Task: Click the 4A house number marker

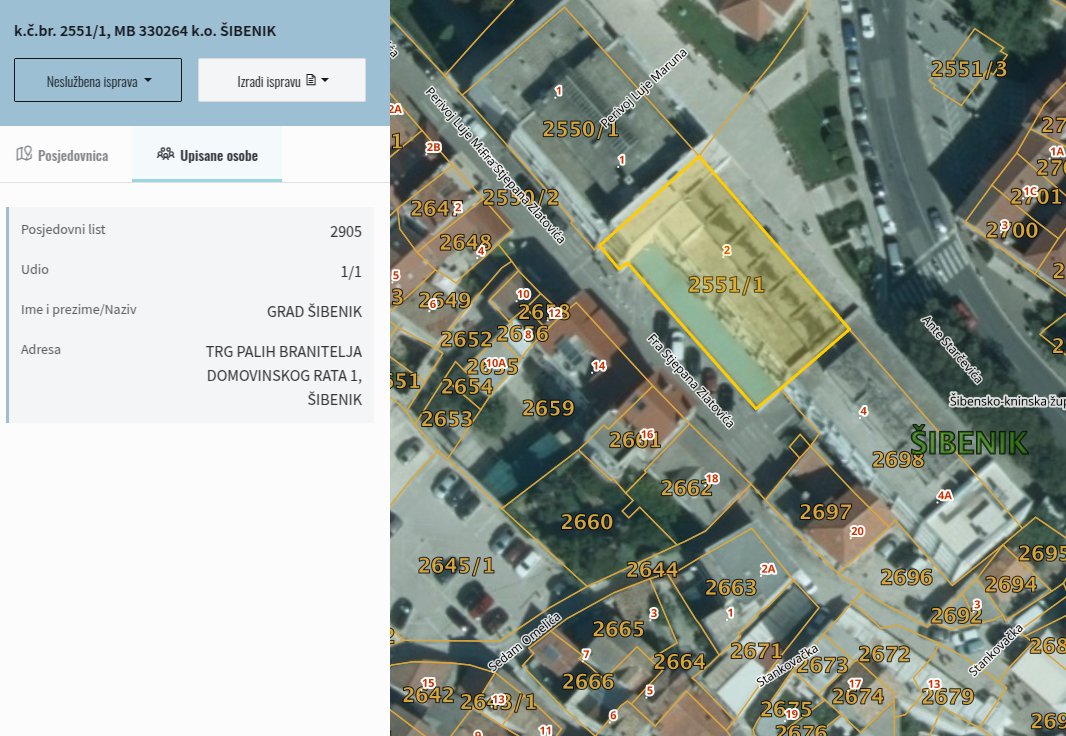Action: click(944, 496)
